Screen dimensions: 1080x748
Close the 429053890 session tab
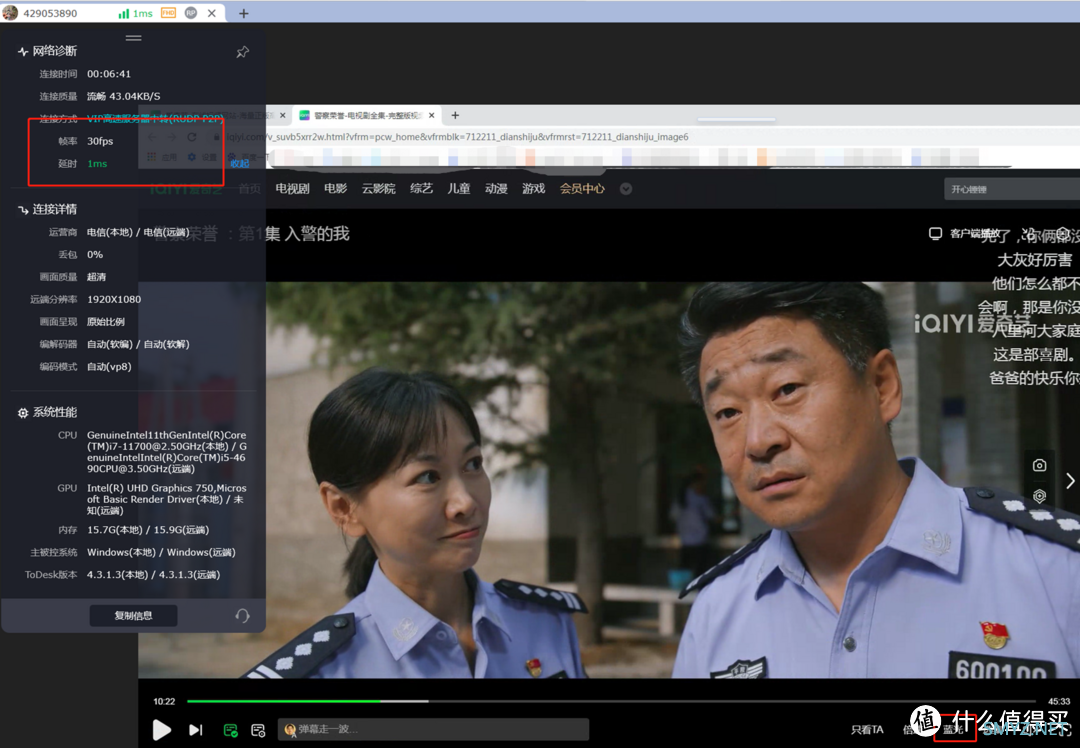211,13
